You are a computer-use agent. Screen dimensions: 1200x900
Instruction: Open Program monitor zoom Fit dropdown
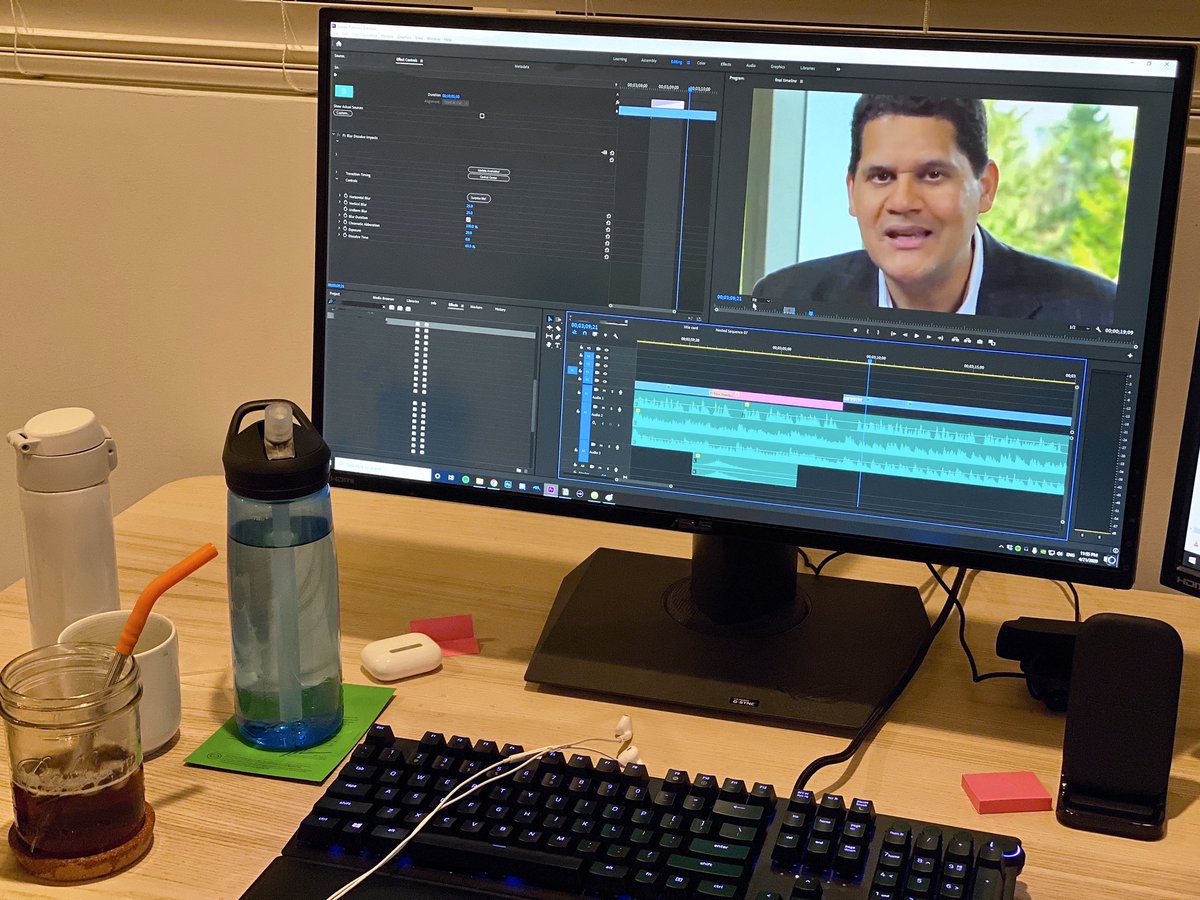click(x=762, y=299)
